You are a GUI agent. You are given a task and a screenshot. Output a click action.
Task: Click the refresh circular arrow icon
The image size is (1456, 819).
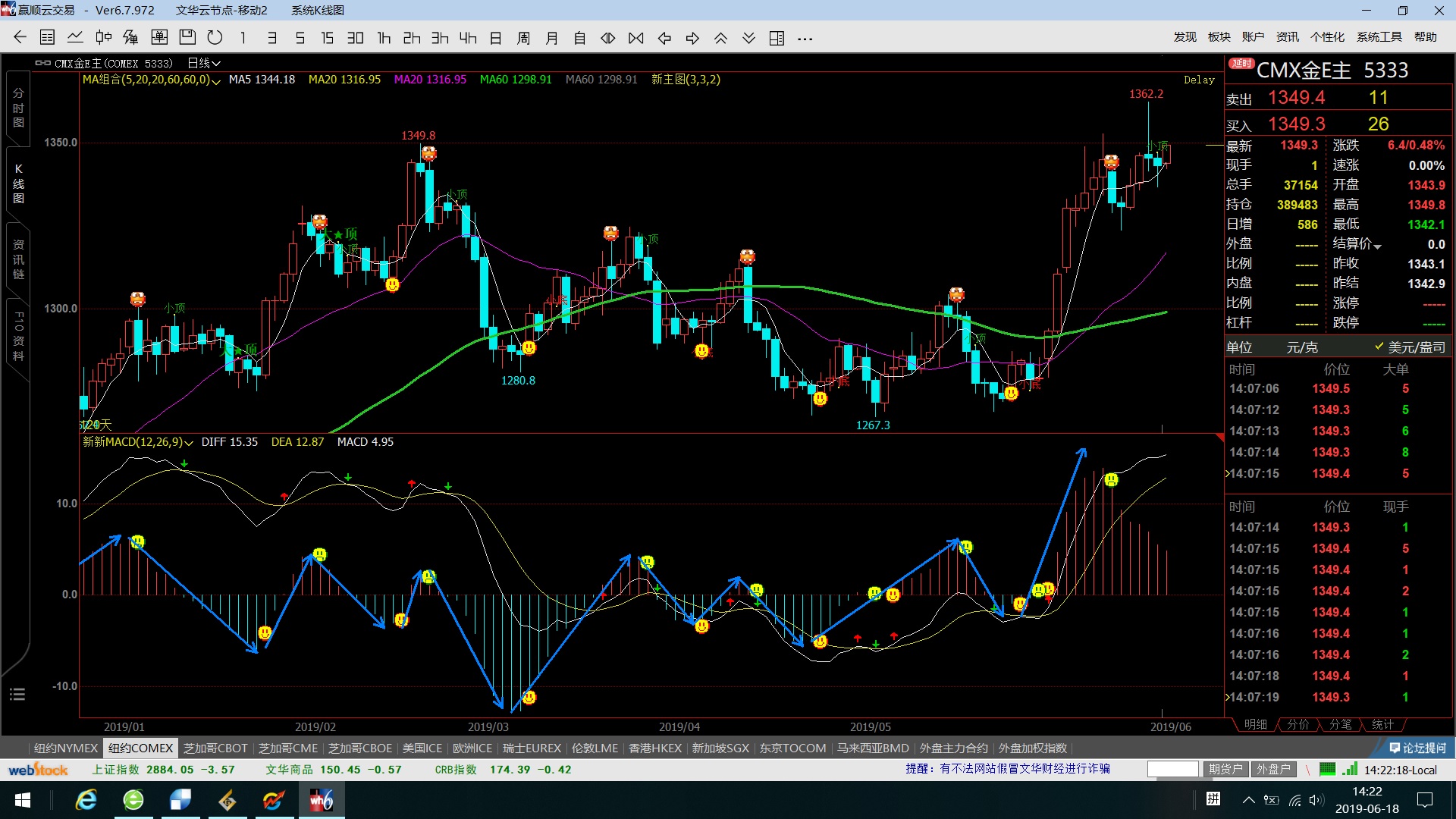pos(215,38)
